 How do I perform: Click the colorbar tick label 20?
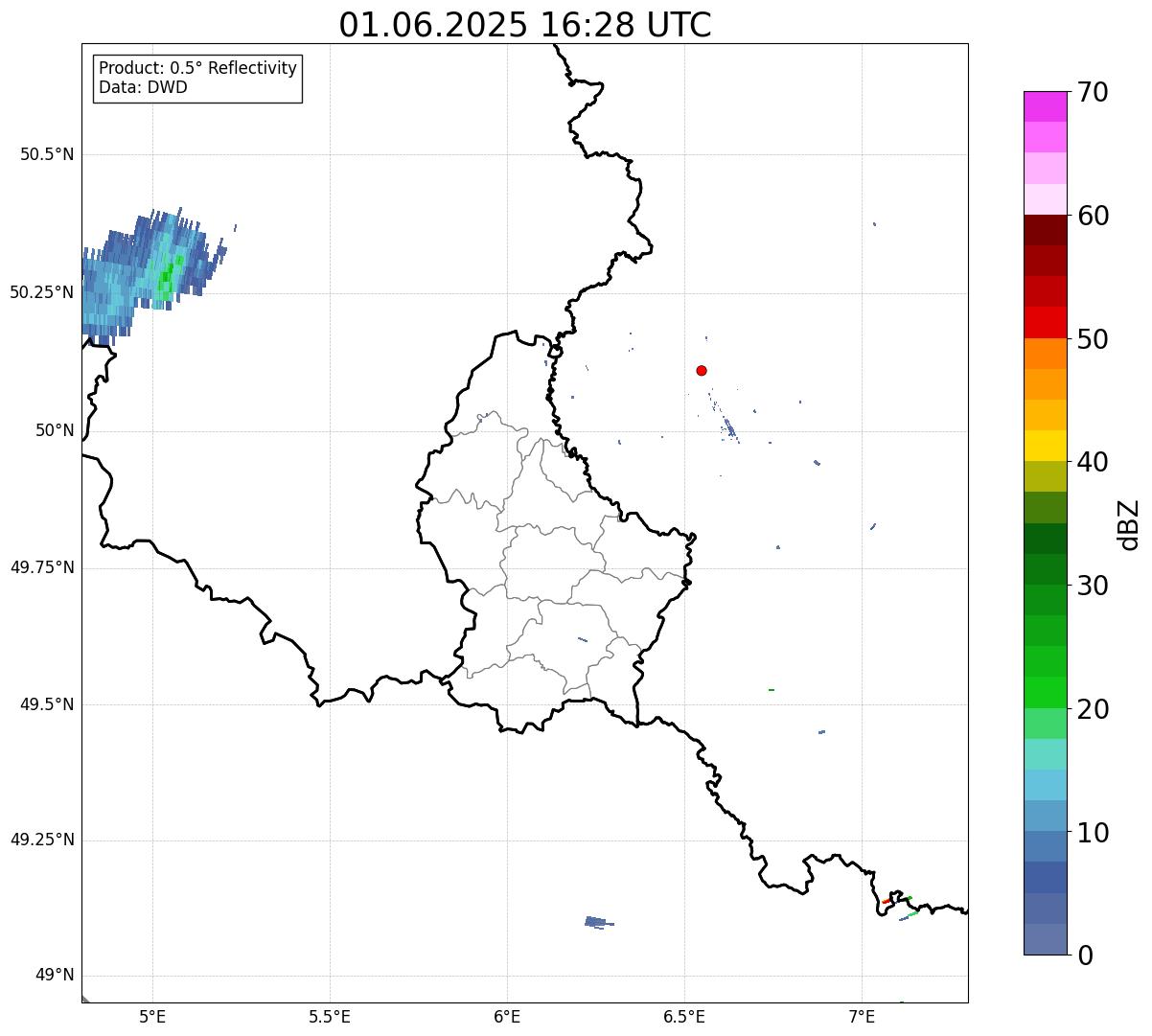1093,709
